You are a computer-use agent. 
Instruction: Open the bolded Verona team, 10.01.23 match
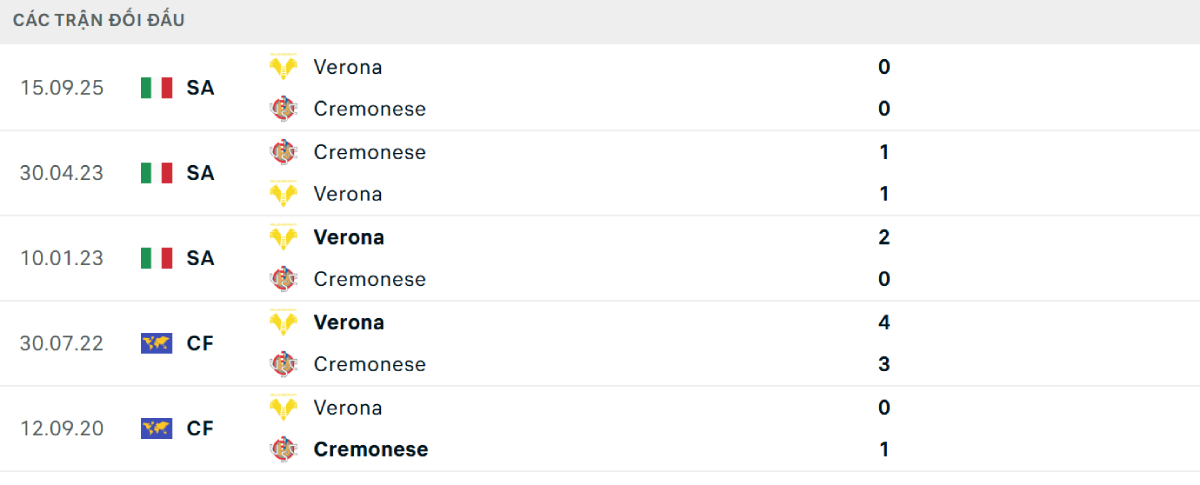pos(348,237)
